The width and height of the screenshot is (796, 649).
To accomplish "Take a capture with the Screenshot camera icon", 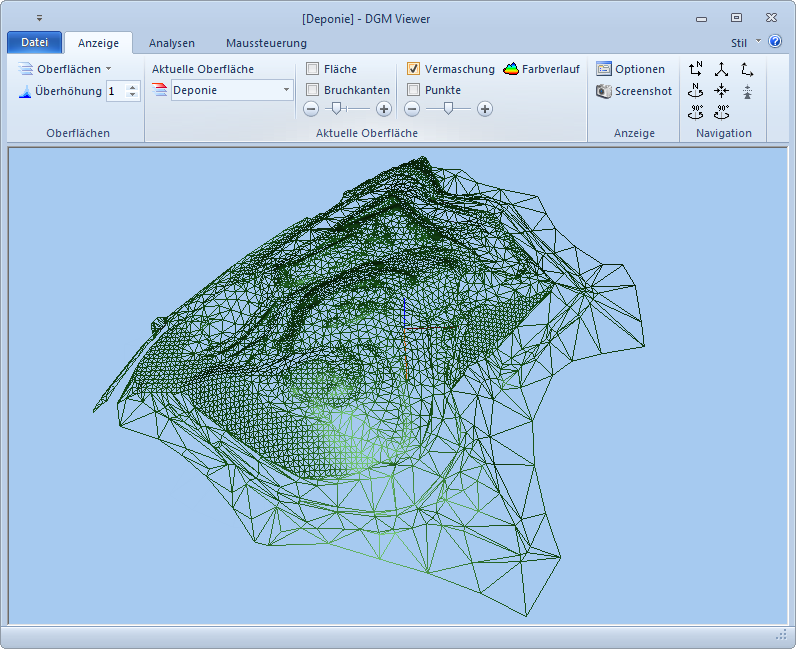I will (x=604, y=91).
